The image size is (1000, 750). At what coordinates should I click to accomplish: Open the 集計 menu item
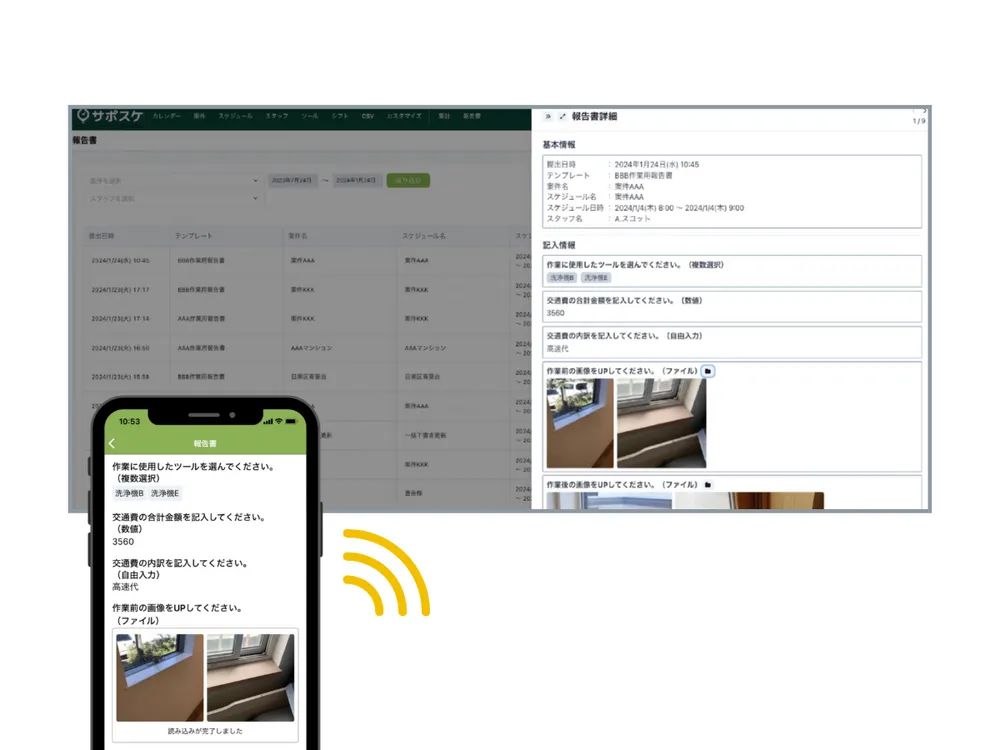pos(445,116)
